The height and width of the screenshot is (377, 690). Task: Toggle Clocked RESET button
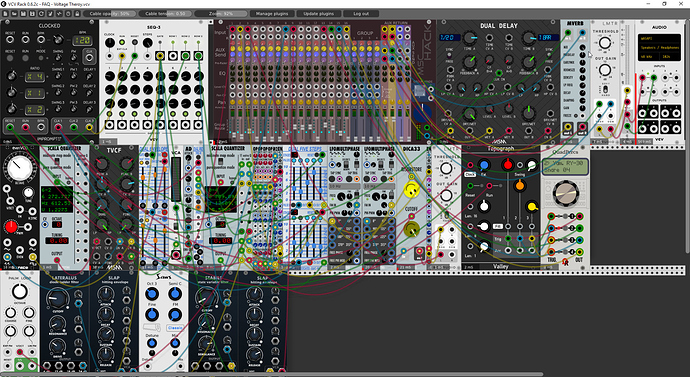coord(10,58)
